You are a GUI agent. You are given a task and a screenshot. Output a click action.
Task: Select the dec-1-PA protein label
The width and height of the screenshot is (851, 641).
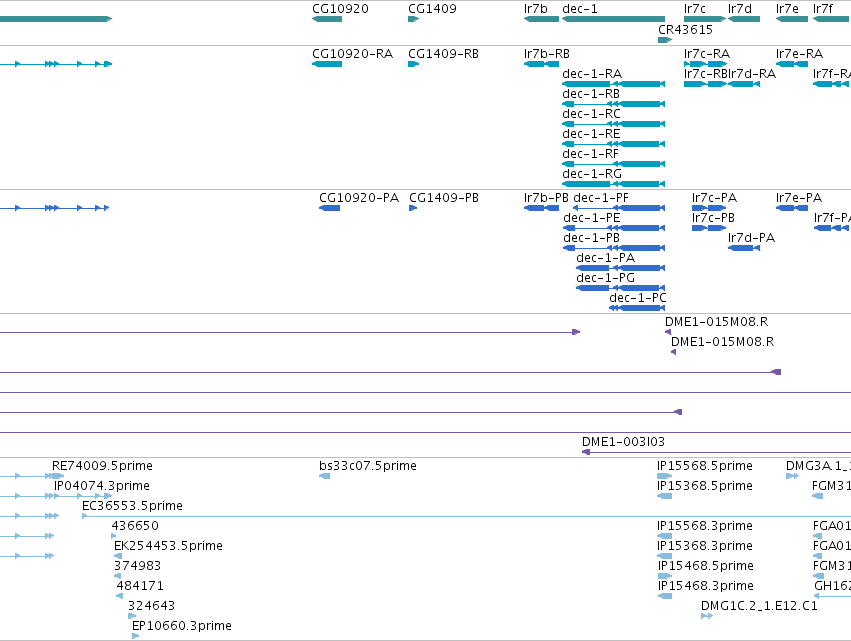[x=606, y=257]
